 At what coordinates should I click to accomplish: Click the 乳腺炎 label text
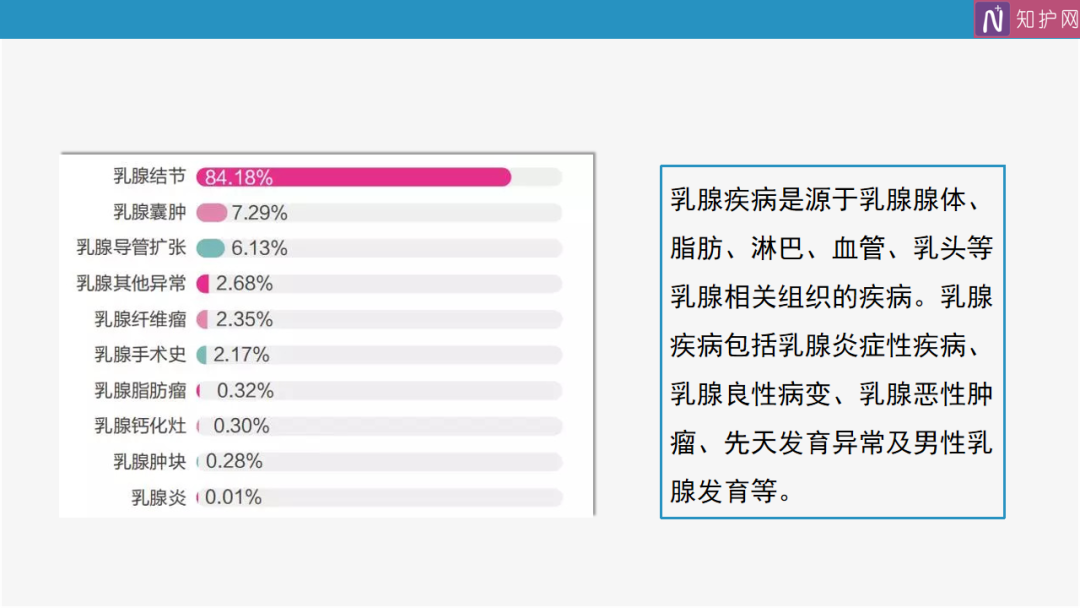(159, 497)
